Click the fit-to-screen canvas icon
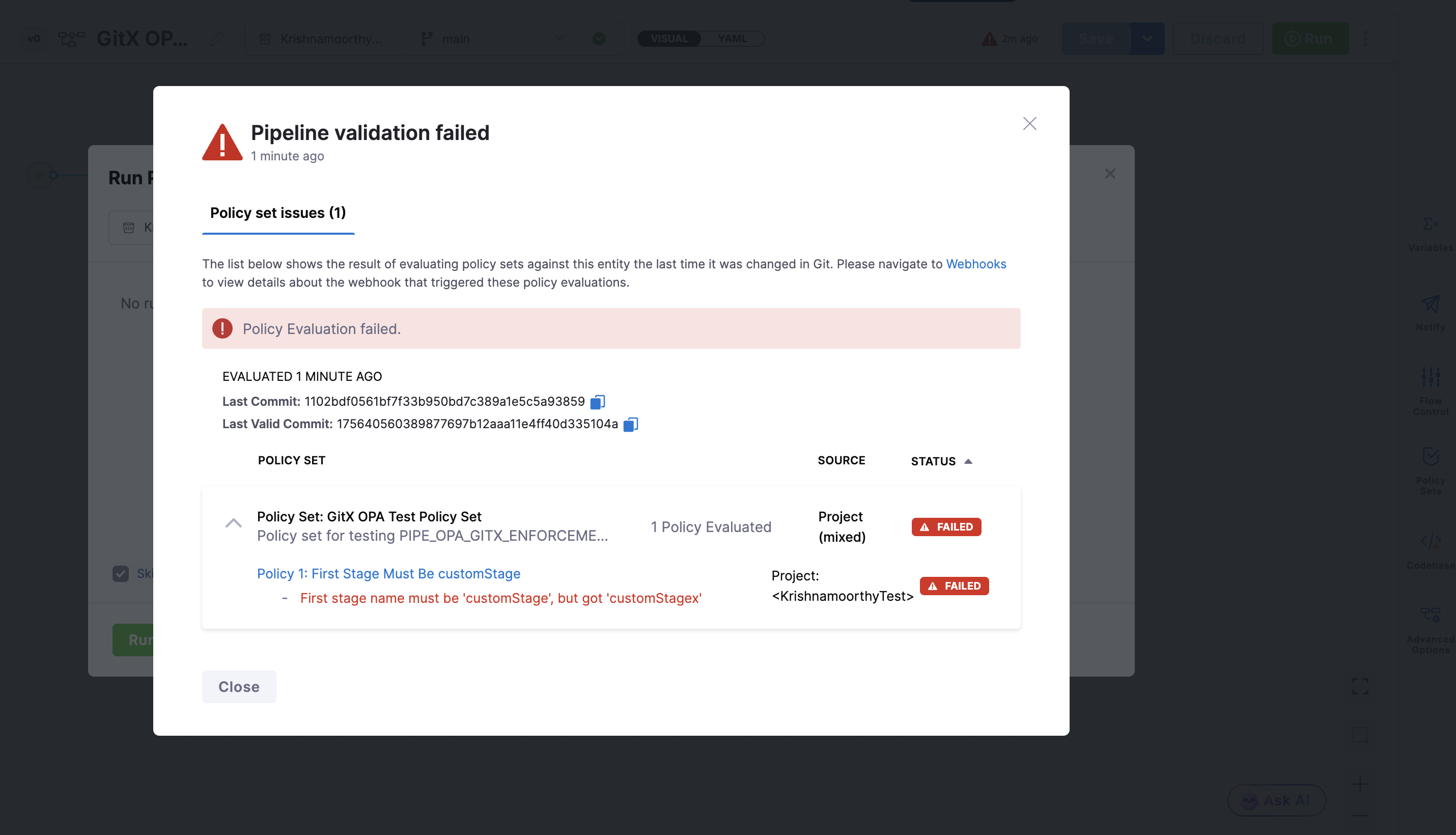 point(1360,686)
